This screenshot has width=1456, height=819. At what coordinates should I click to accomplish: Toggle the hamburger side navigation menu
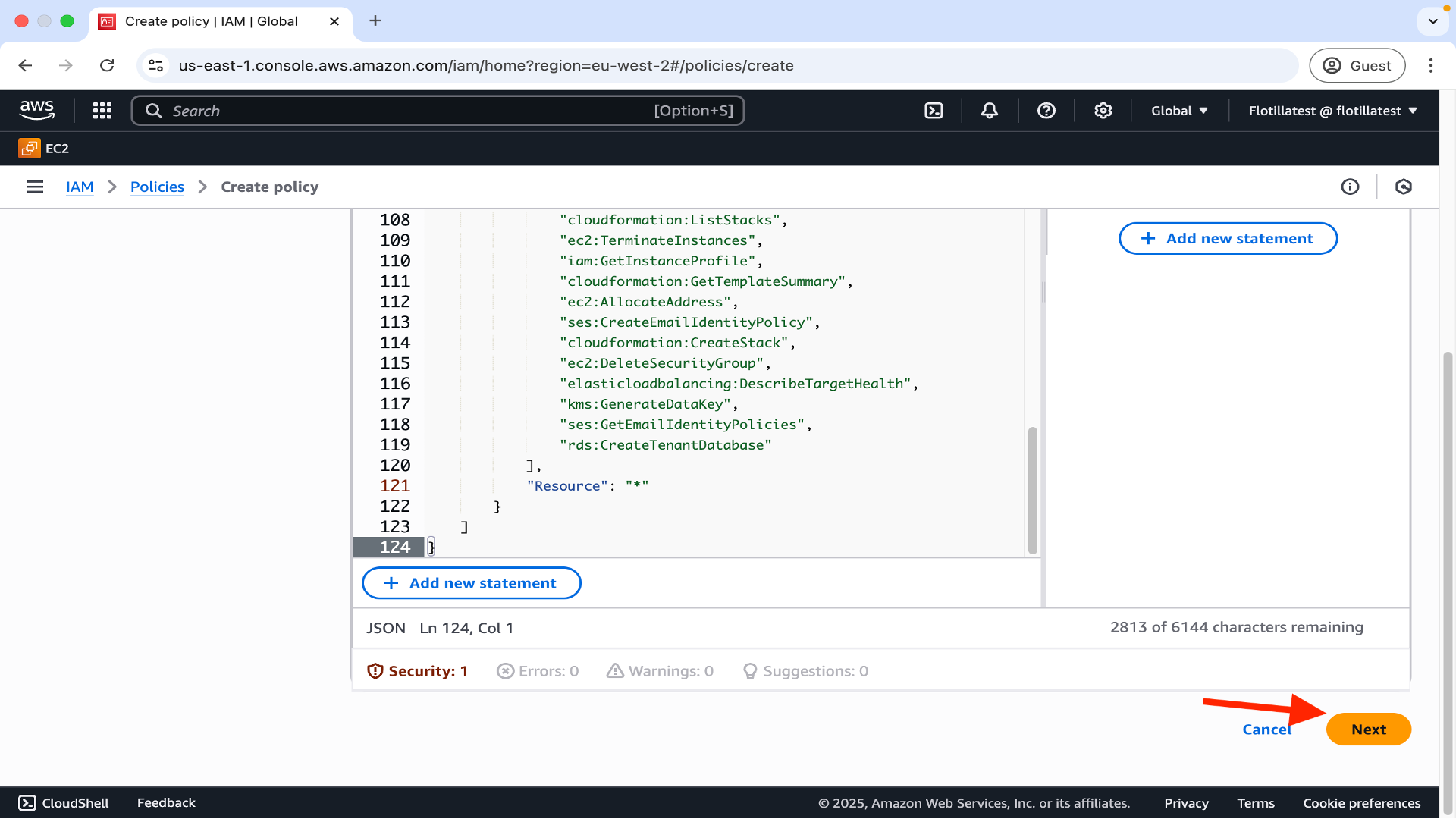pos(35,187)
